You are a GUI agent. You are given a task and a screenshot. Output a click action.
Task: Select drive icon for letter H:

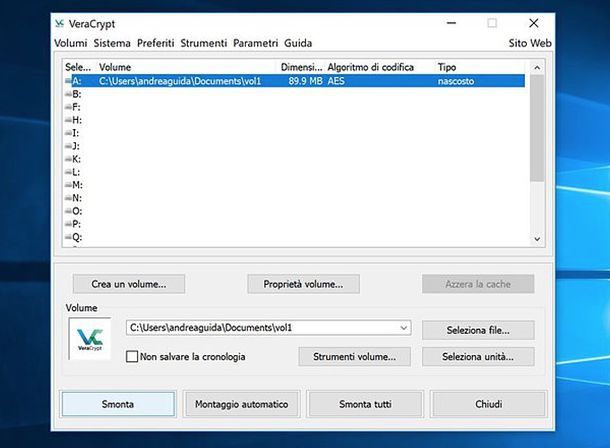[68, 120]
